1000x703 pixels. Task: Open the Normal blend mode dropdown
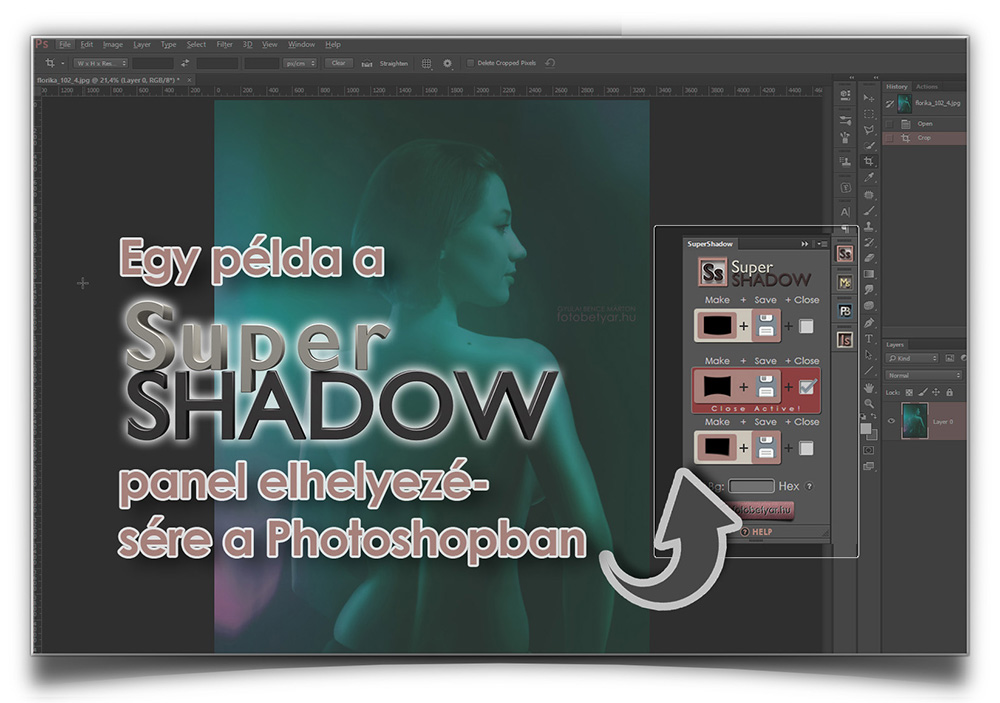[x=923, y=375]
